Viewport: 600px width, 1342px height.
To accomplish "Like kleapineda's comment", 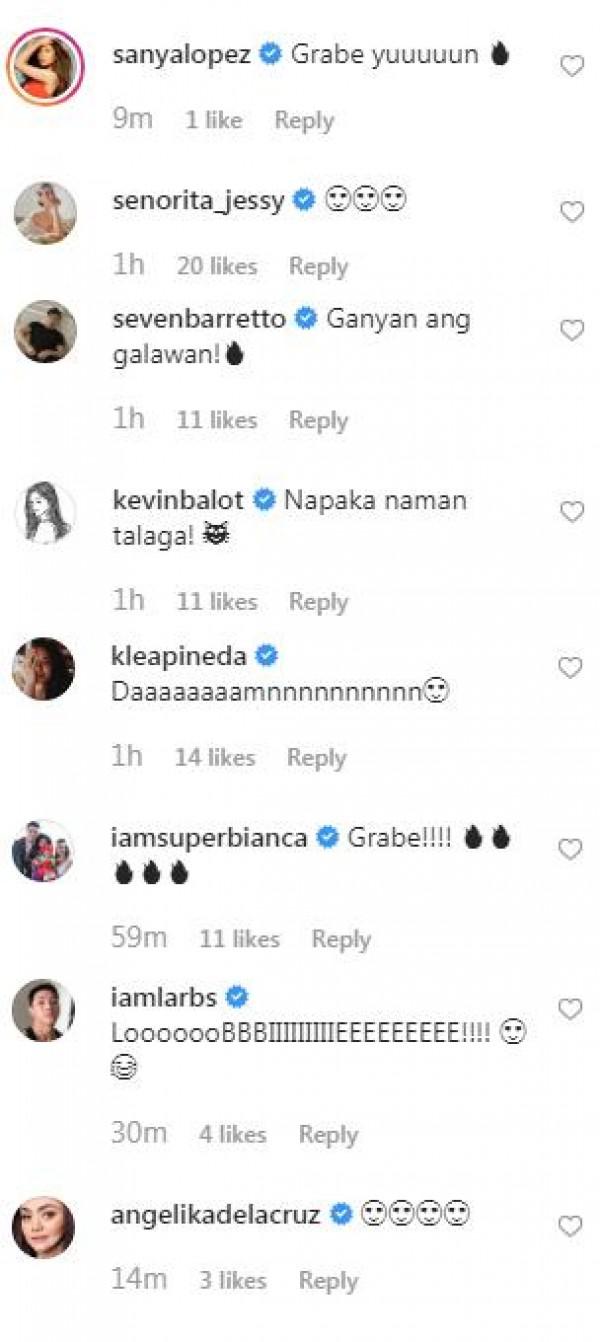I will point(570,668).
